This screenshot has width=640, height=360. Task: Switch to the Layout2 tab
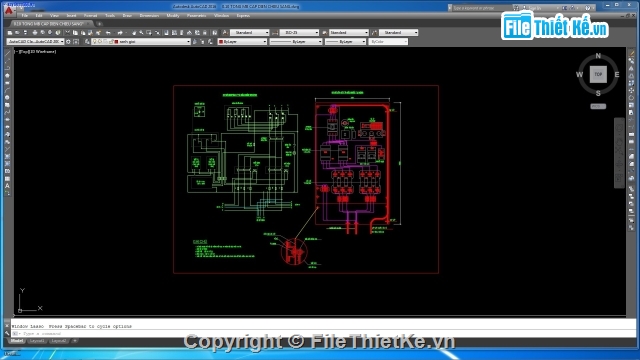tap(59, 341)
